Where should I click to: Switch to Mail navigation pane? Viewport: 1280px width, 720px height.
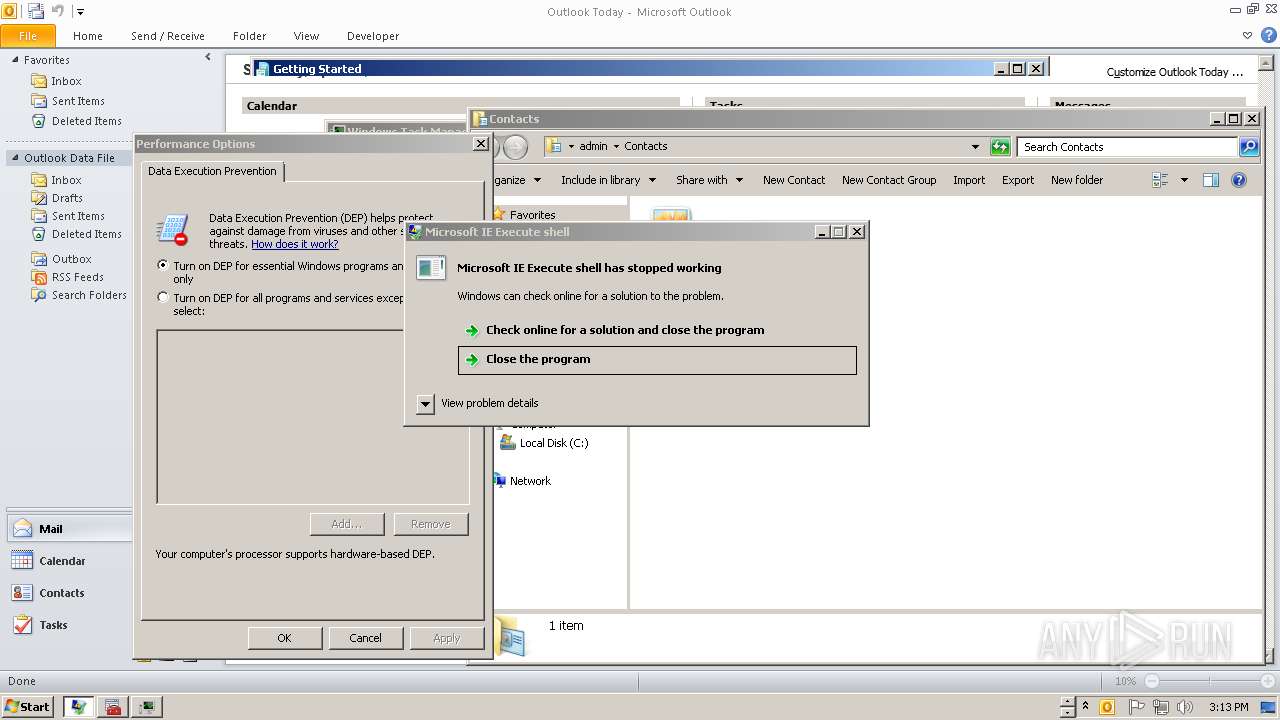68,529
